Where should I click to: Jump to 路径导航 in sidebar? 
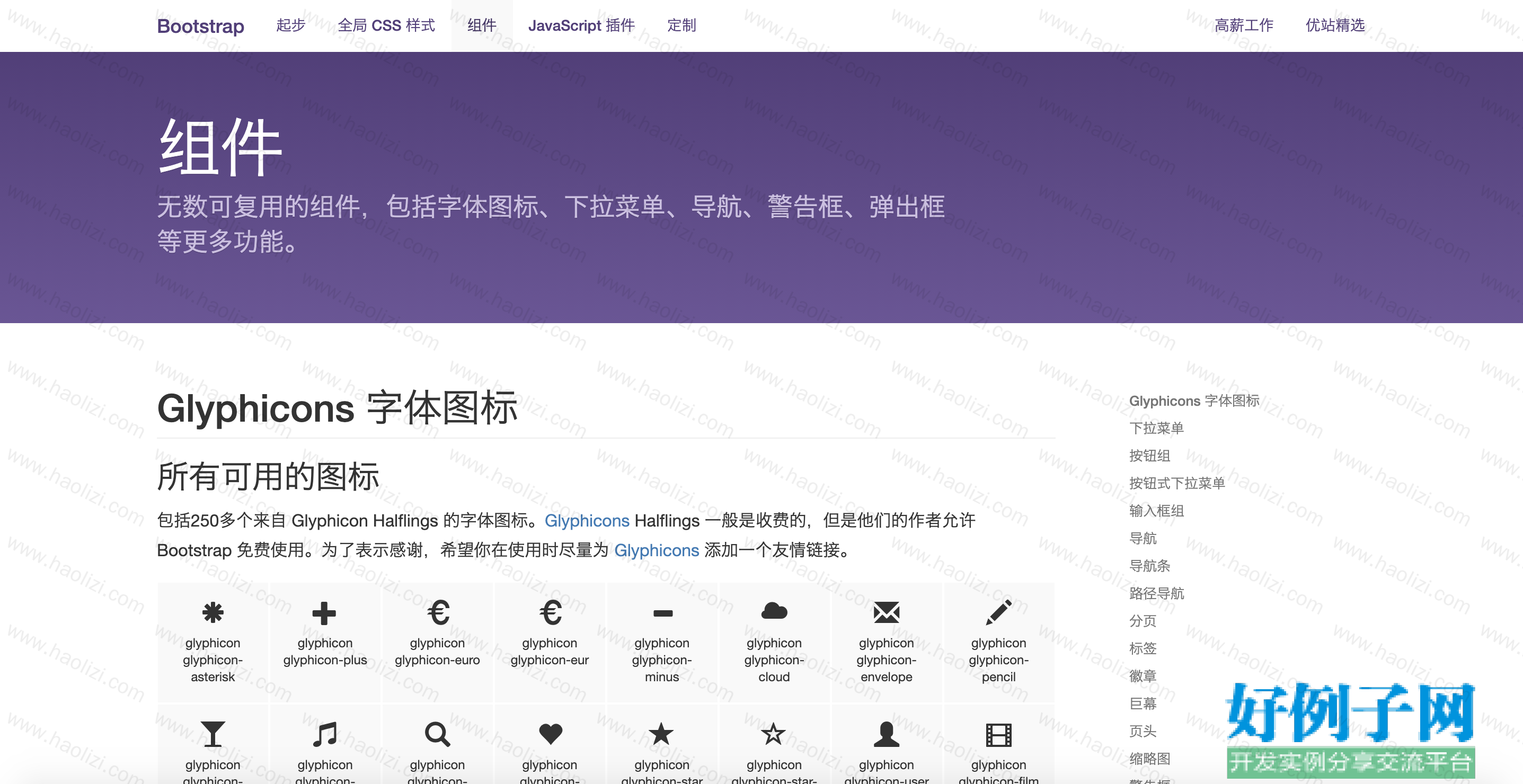[1156, 593]
